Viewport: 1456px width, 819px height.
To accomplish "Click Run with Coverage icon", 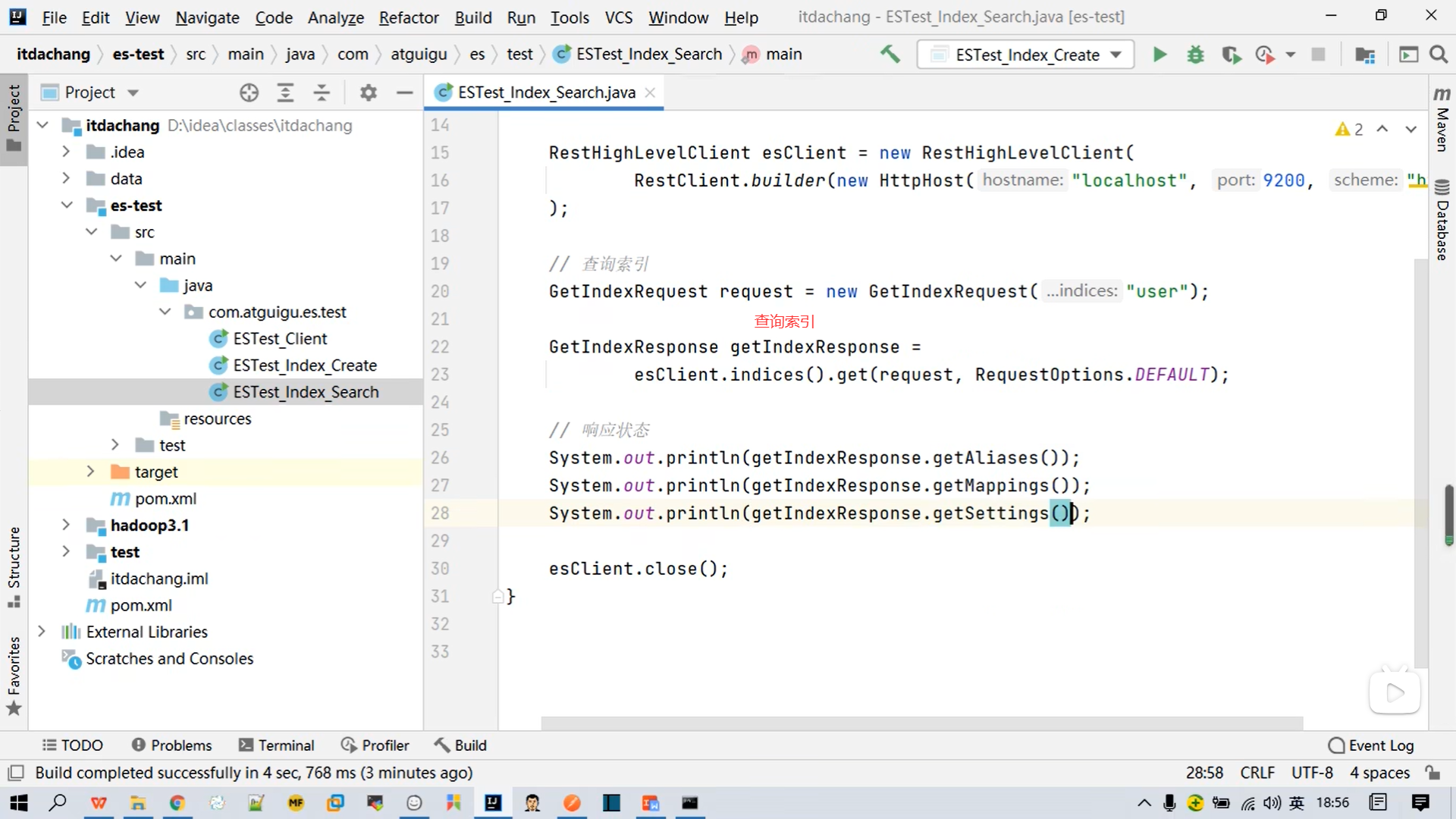I will (1231, 55).
